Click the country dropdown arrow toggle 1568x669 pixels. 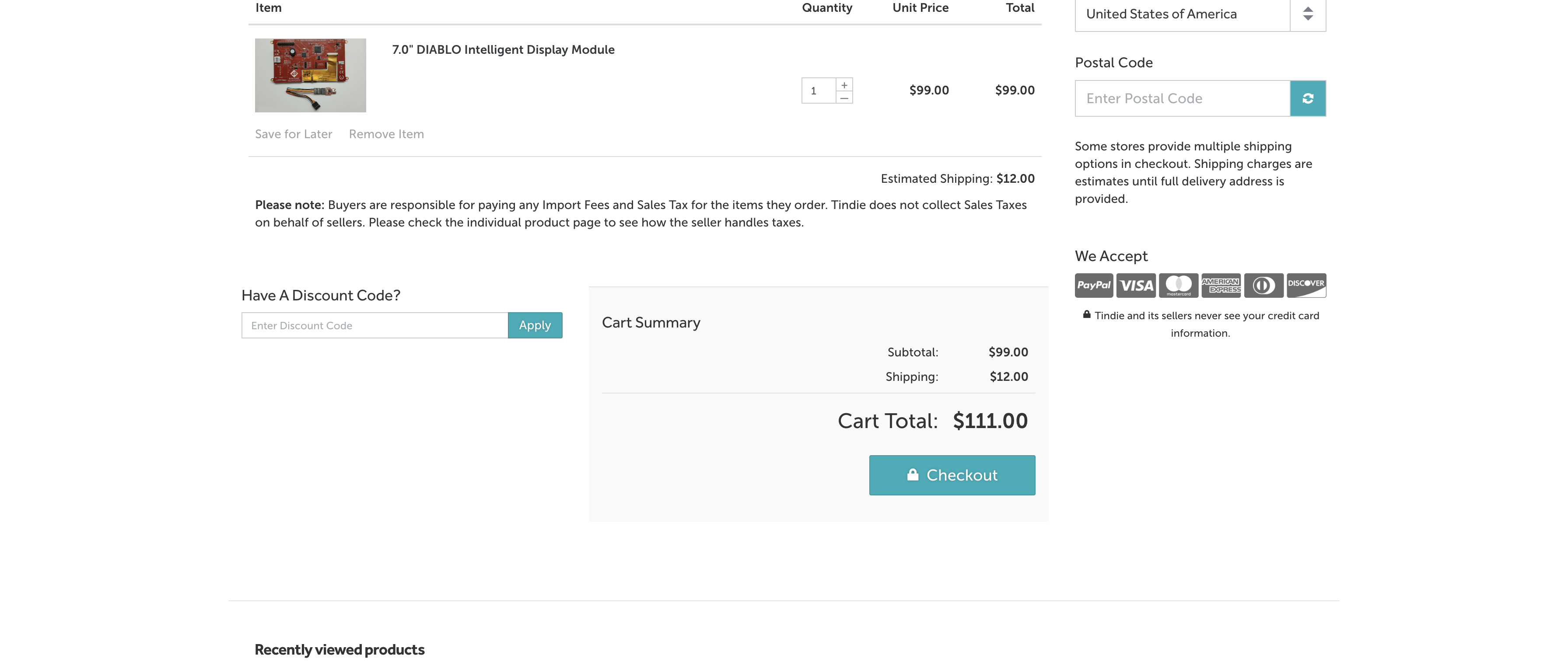pos(1308,14)
